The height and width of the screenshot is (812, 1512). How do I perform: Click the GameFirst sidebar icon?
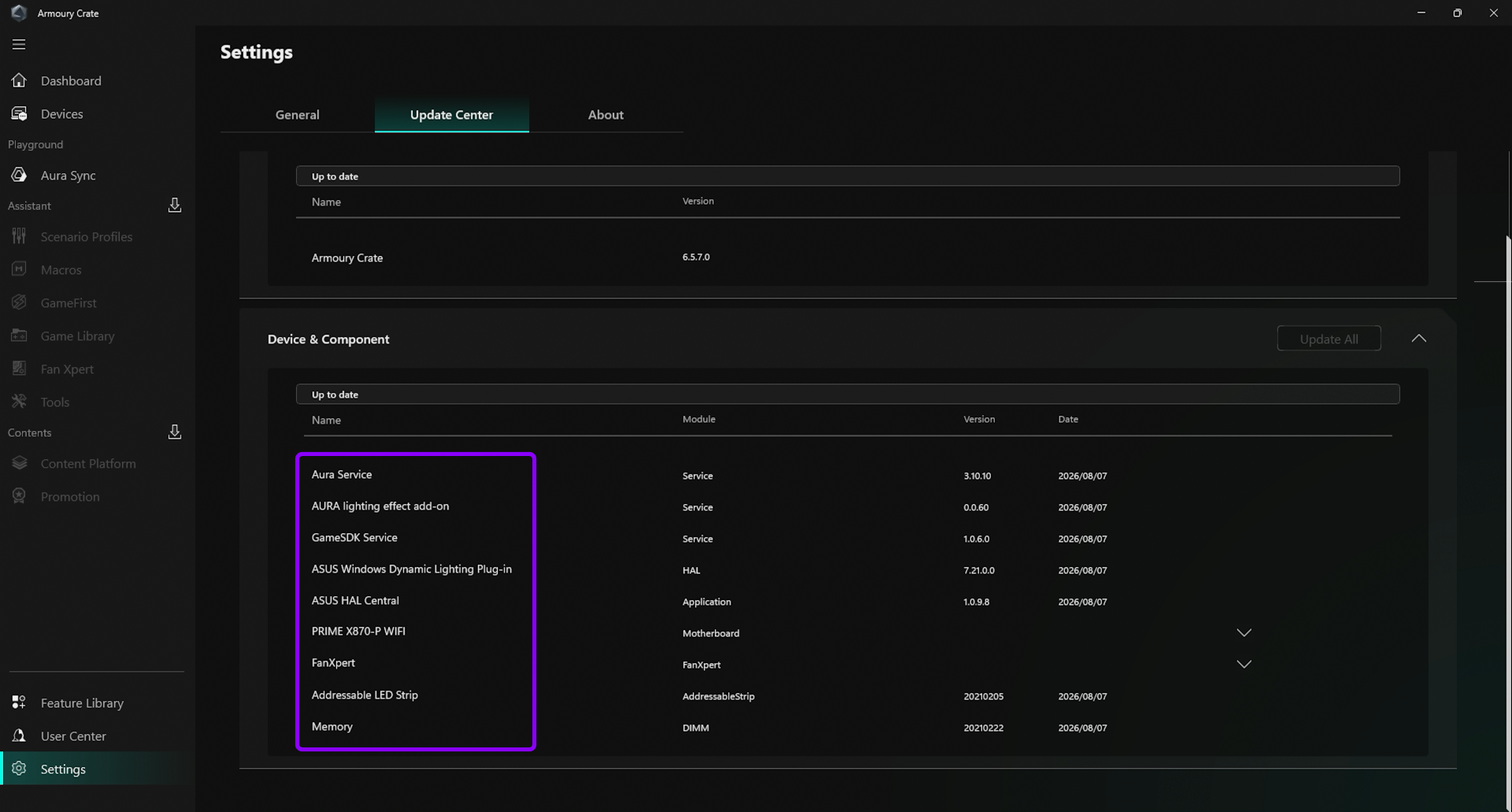(19, 302)
